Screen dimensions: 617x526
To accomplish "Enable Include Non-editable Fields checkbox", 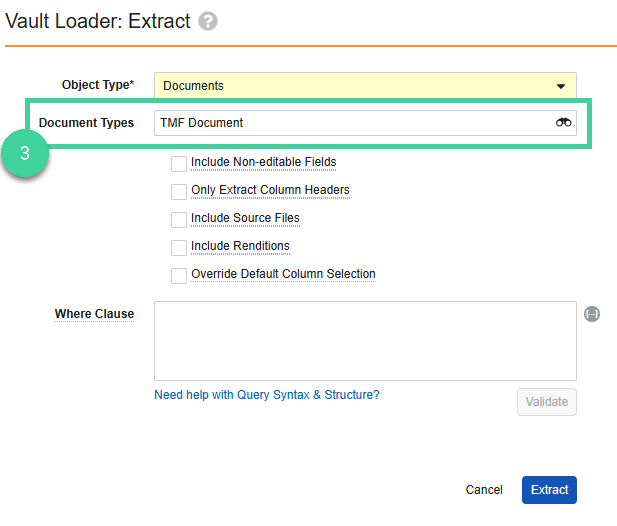I will (179, 164).
